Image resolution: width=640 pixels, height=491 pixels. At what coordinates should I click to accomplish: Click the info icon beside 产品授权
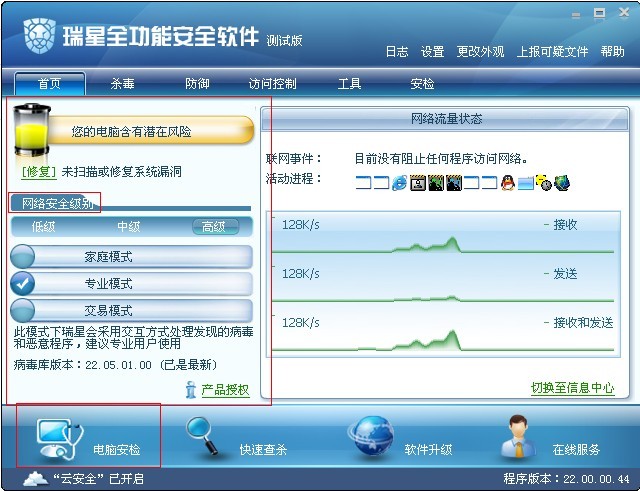click(x=191, y=390)
